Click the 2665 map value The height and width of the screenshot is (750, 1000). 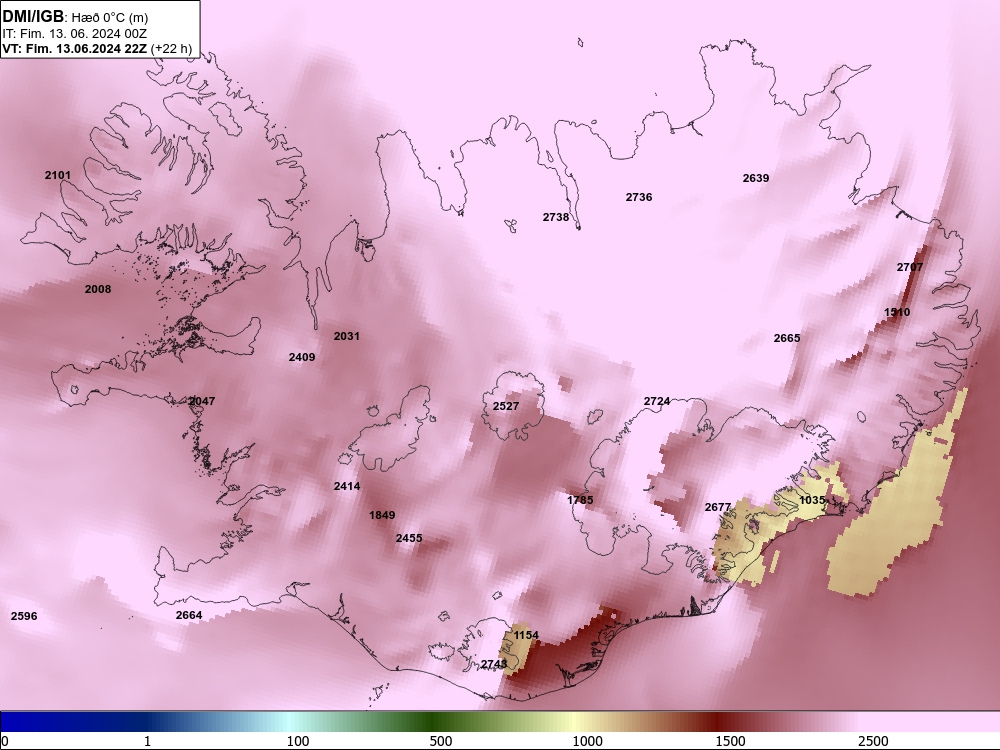coord(787,338)
